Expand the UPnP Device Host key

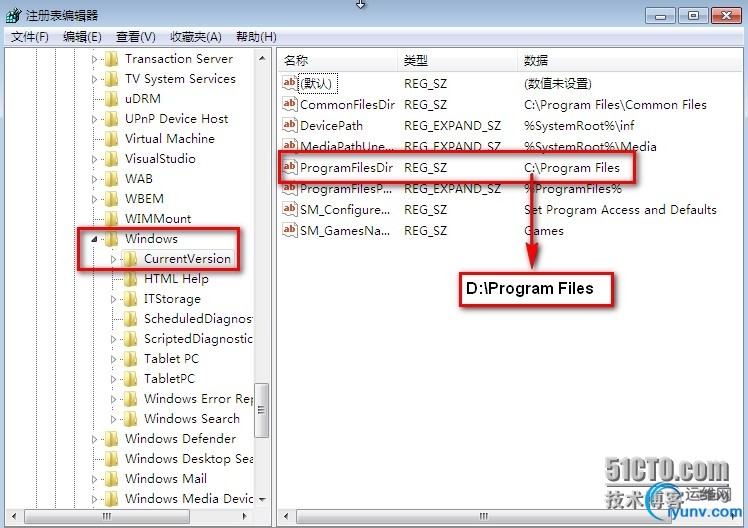(x=94, y=119)
